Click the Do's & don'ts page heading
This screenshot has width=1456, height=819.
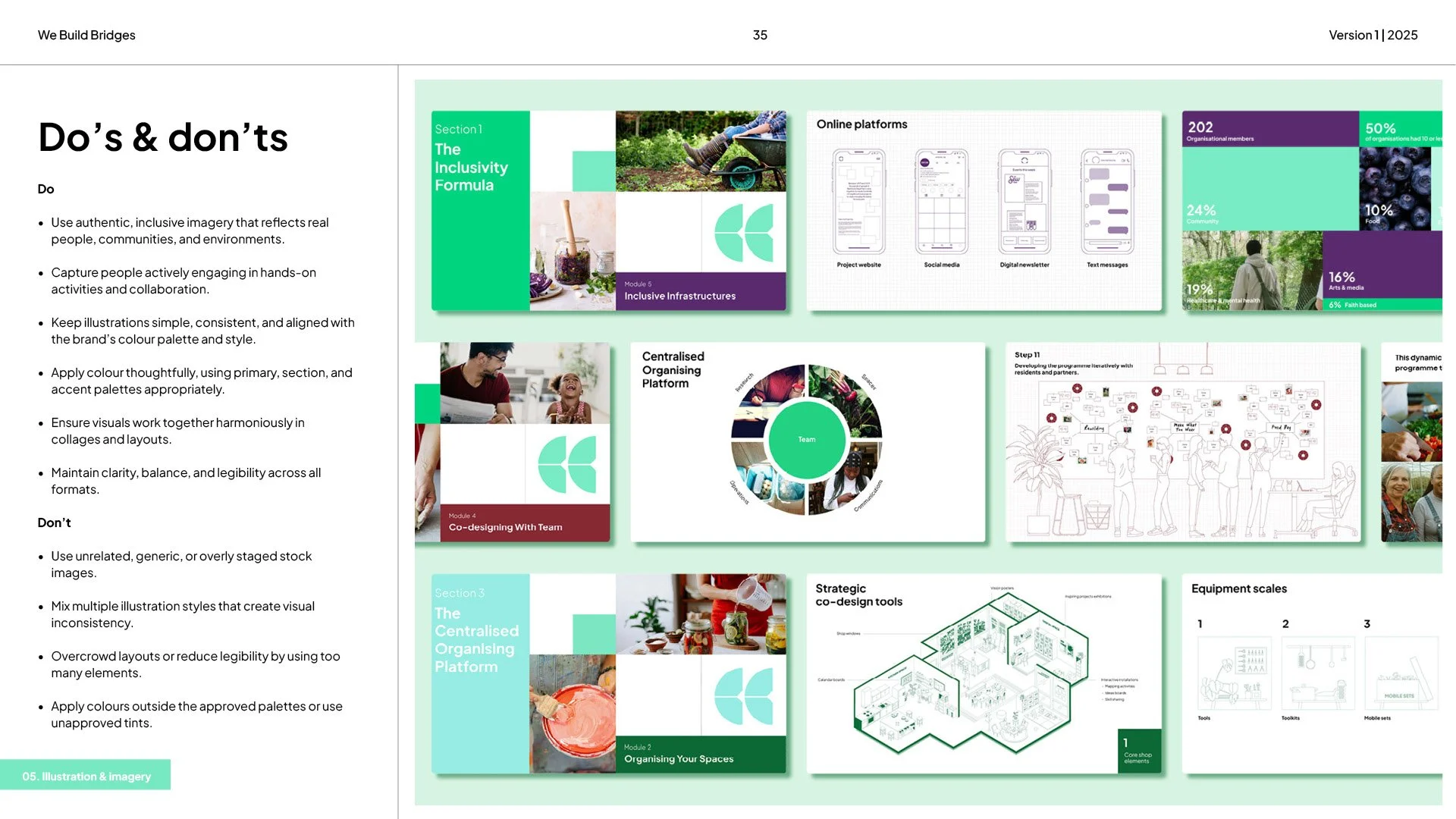[163, 137]
